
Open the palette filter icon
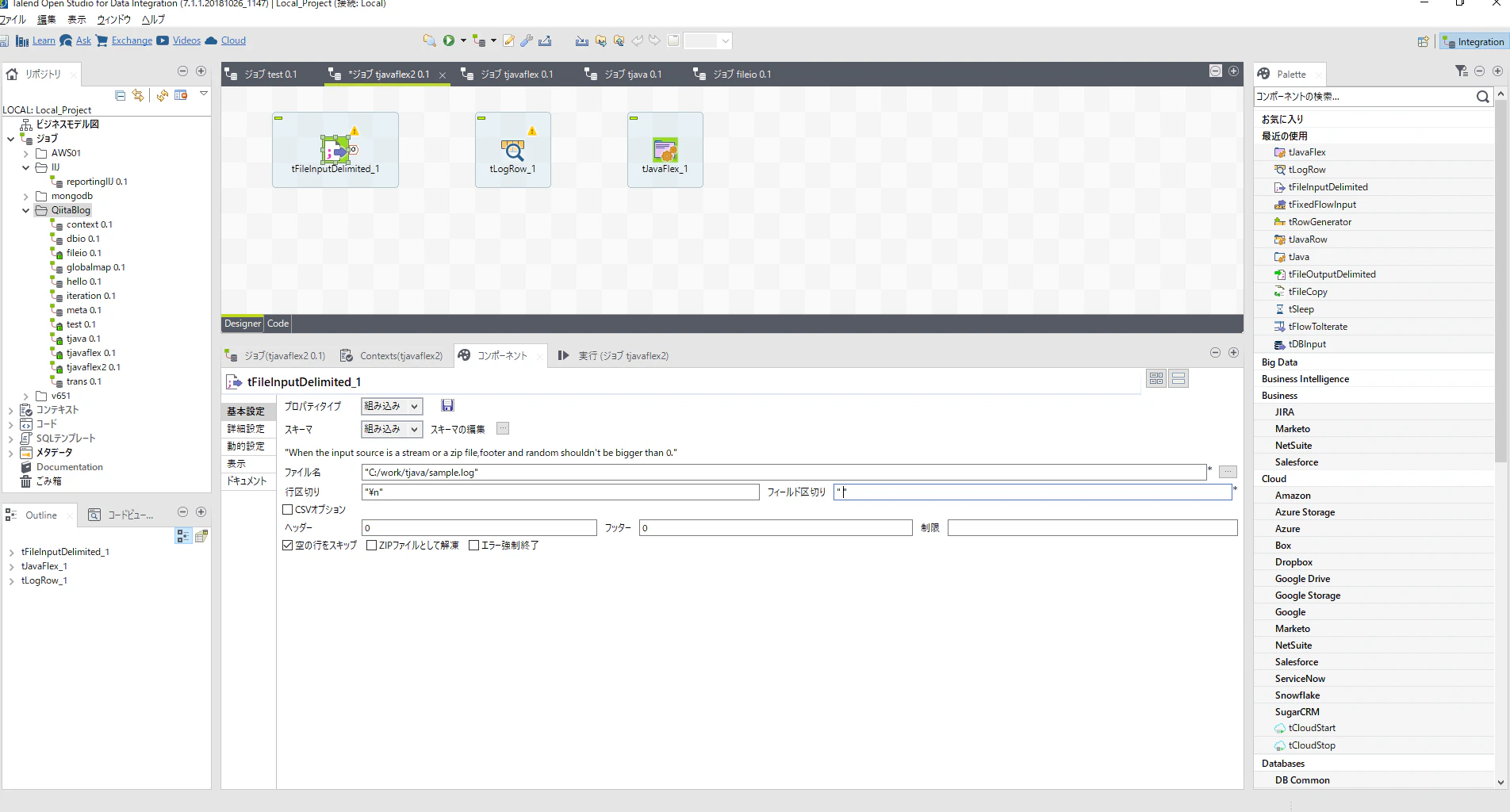(1462, 71)
